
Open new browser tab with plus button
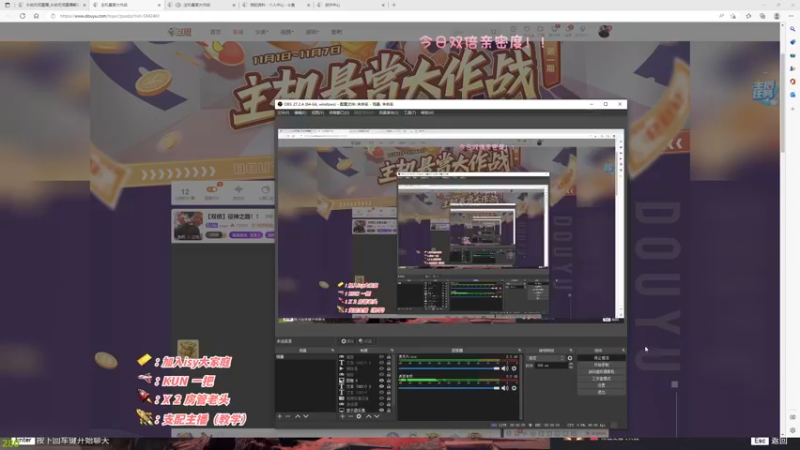point(394,5)
